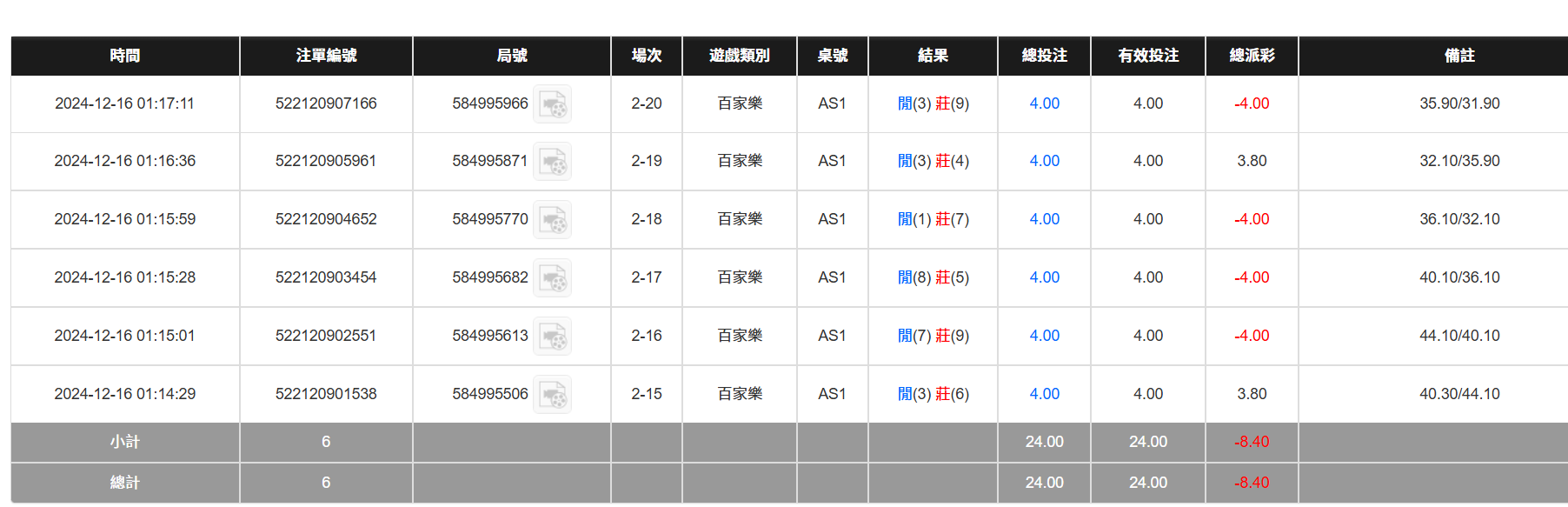1568x507 pixels.
Task: Click the red -8.40 subtotal payout value
Action: (x=1251, y=442)
